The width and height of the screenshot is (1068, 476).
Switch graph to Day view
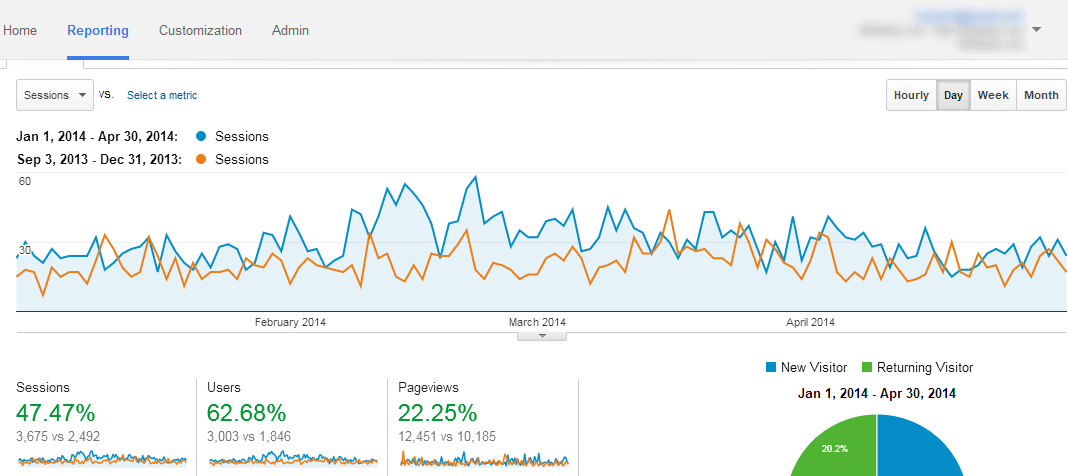tap(953, 95)
